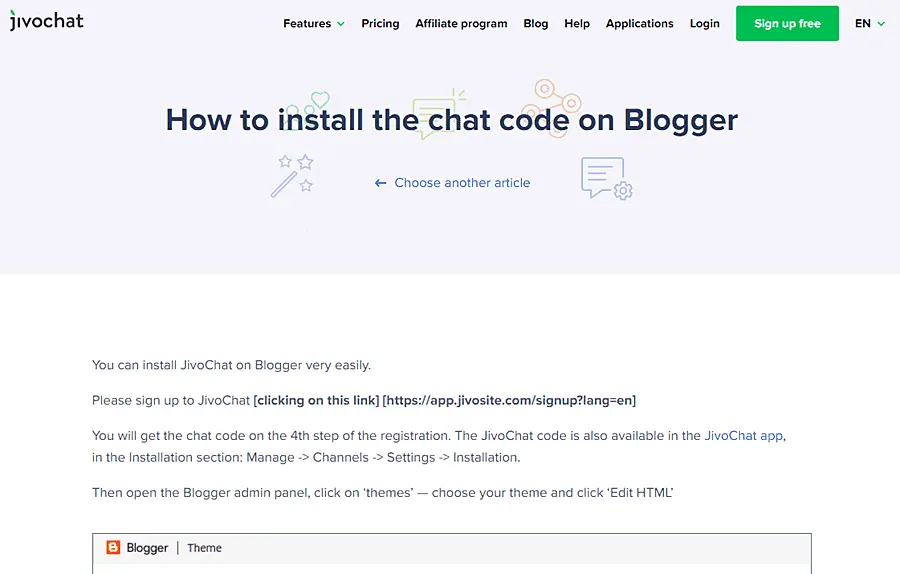
Task: Click the yellow chat message illustration
Action: coord(438,113)
